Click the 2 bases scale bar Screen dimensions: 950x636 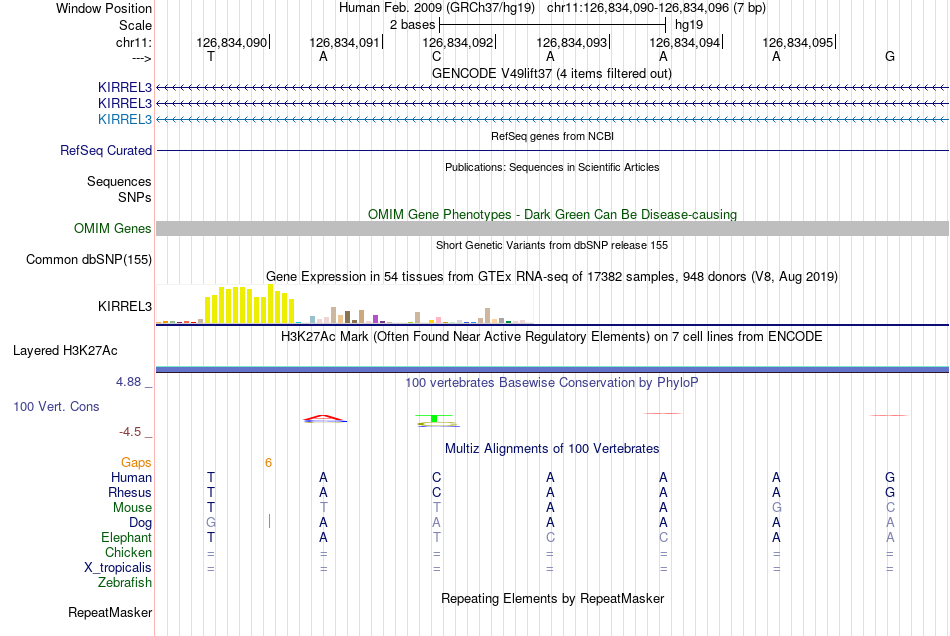[x=552, y=25]
